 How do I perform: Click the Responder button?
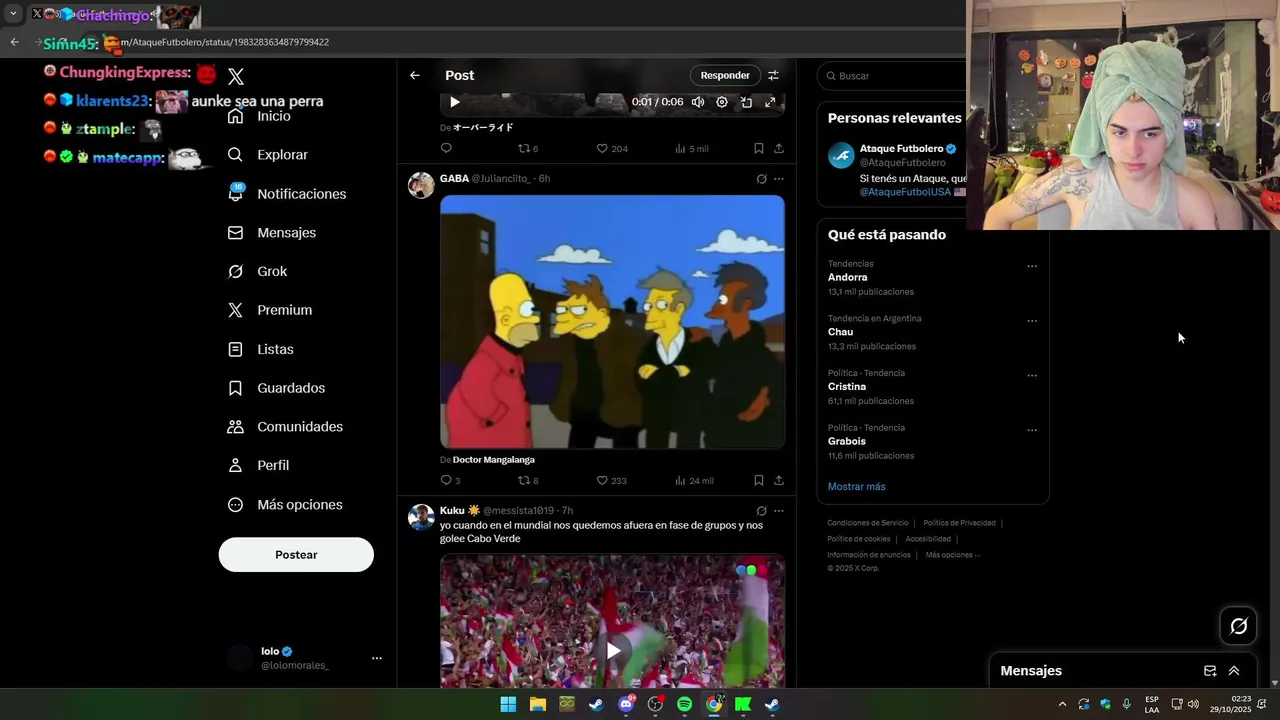pyautogui.click(x=725, y=75)
